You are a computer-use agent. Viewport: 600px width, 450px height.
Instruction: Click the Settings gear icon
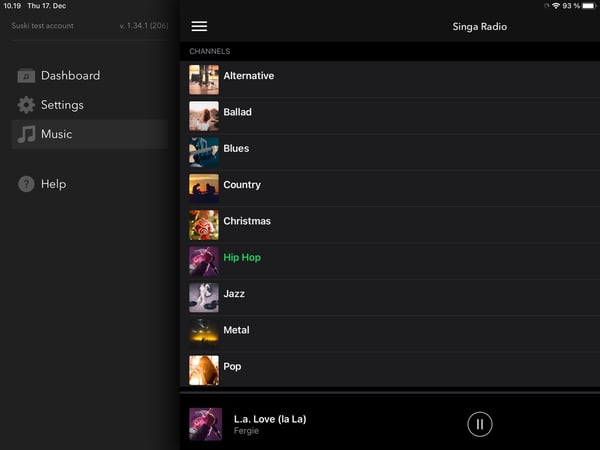pos(26,105)
